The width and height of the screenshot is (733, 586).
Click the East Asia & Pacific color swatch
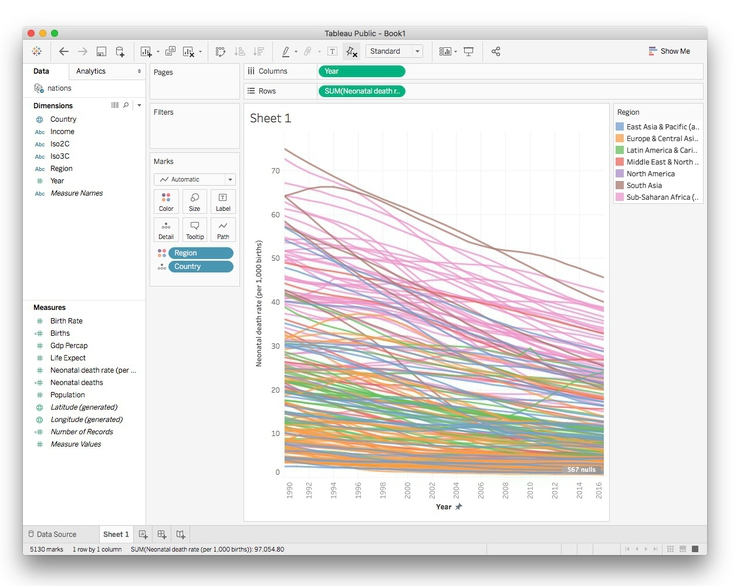[x=620, y=127]
